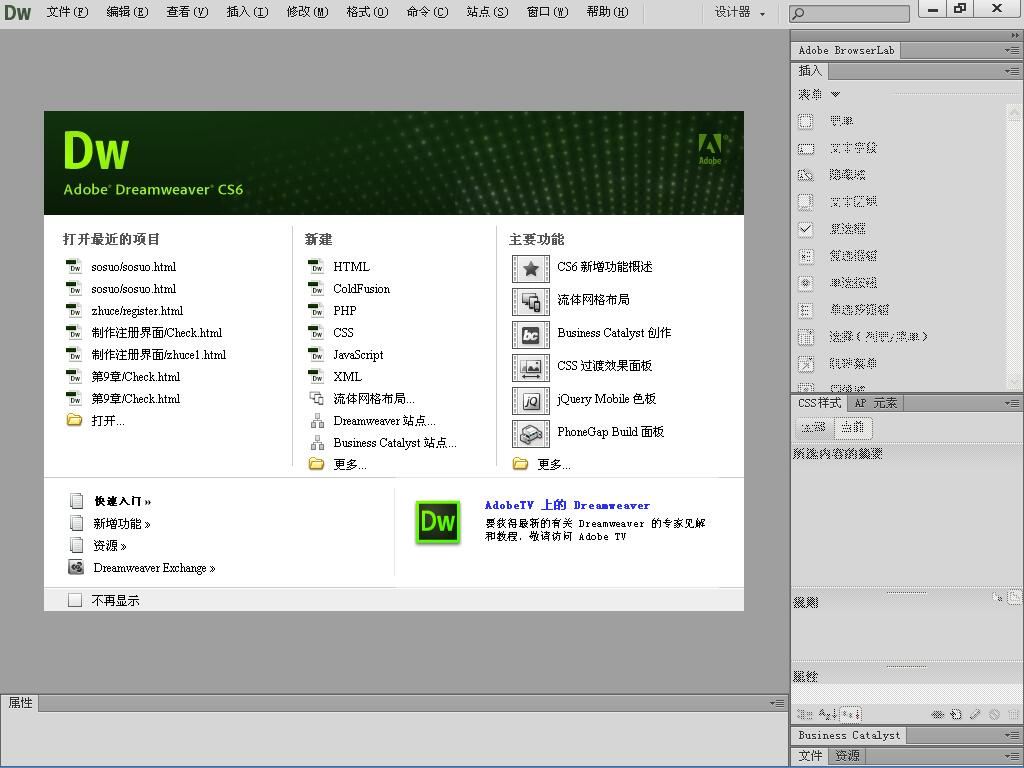Screen dimensions: 1024x768
Task: Show category view in CSS properties pane
Action: click(805, 714)
